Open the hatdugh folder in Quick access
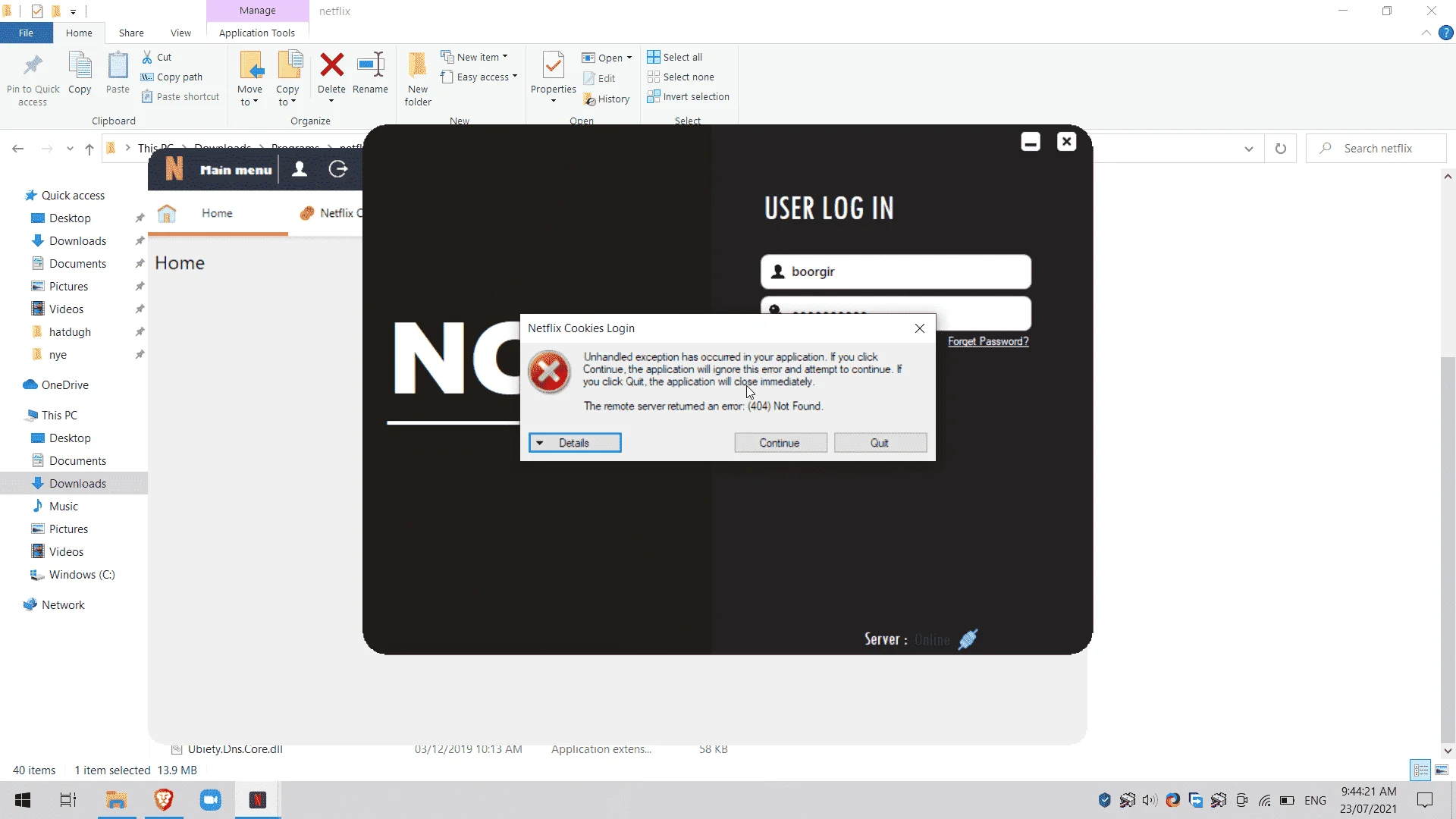The image size is (1456, 819). click(70, 331)
